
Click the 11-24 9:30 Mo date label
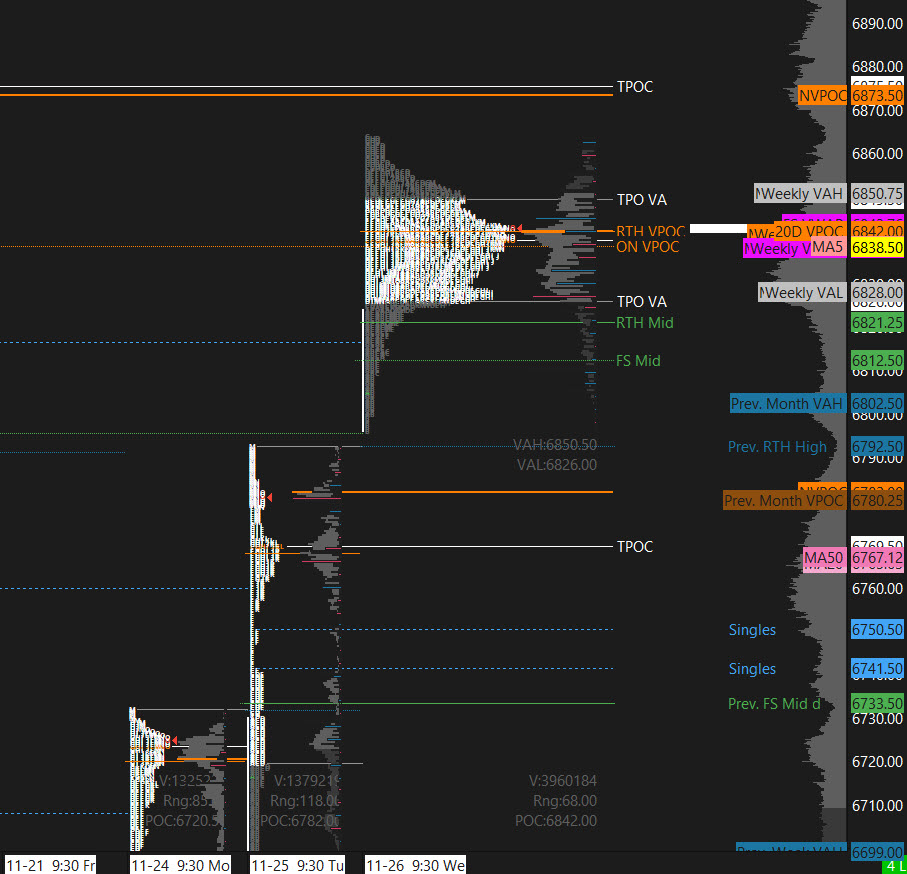(x=180, y=865)
